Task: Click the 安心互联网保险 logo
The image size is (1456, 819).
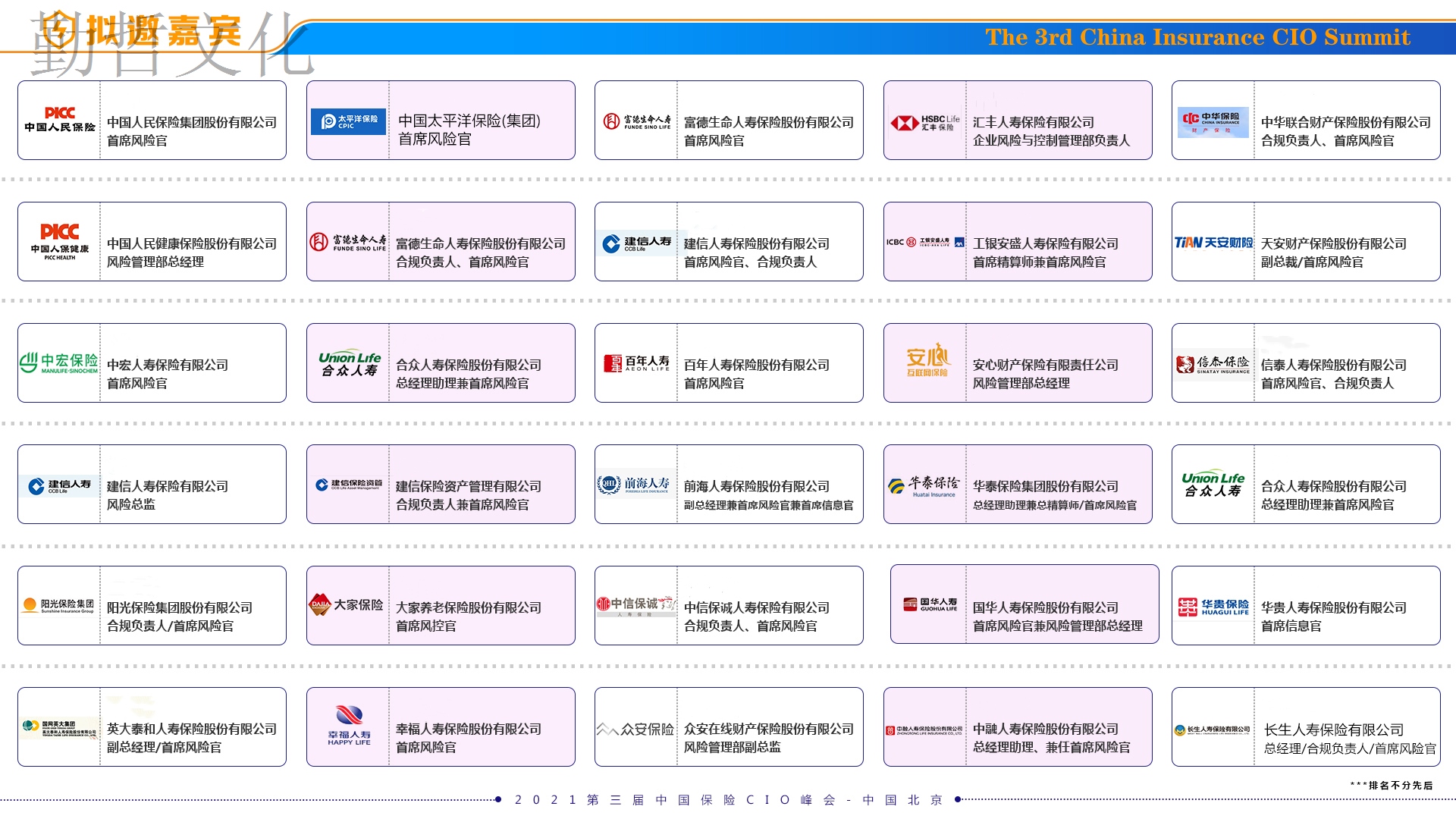Action: click(x=927, y=360)
